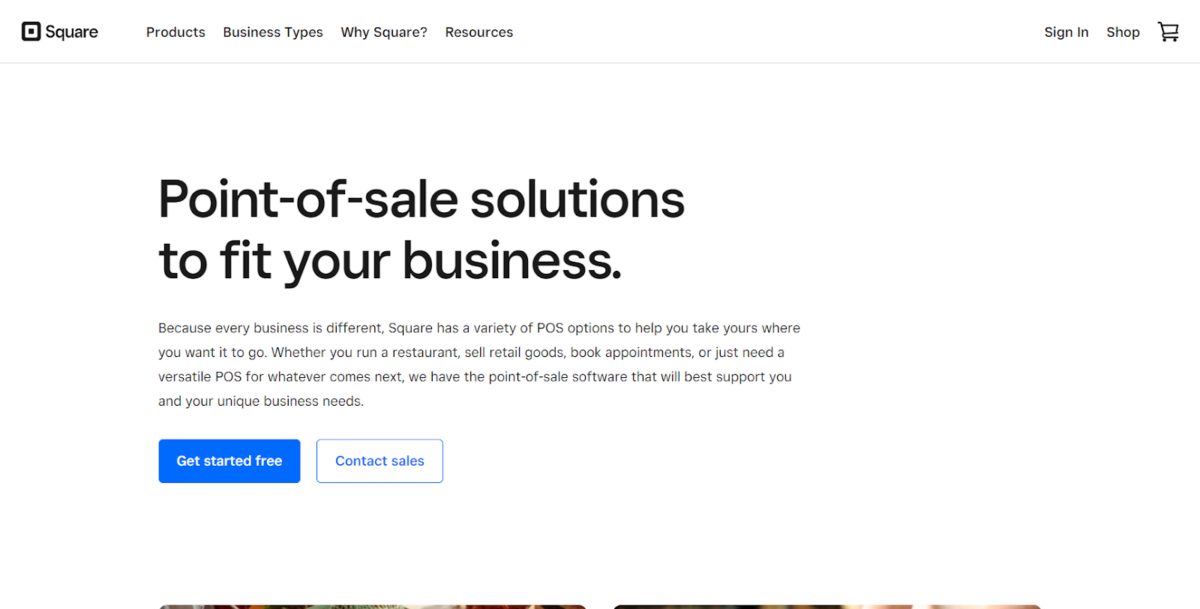Visit the Shop link
Viewport: 1200px width, 609px height.
pyautogui.click(x=1123, y=32)
